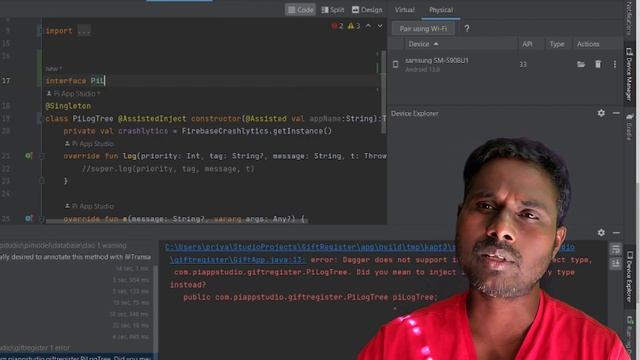Click the red errors count indicator

coord(338,26)
